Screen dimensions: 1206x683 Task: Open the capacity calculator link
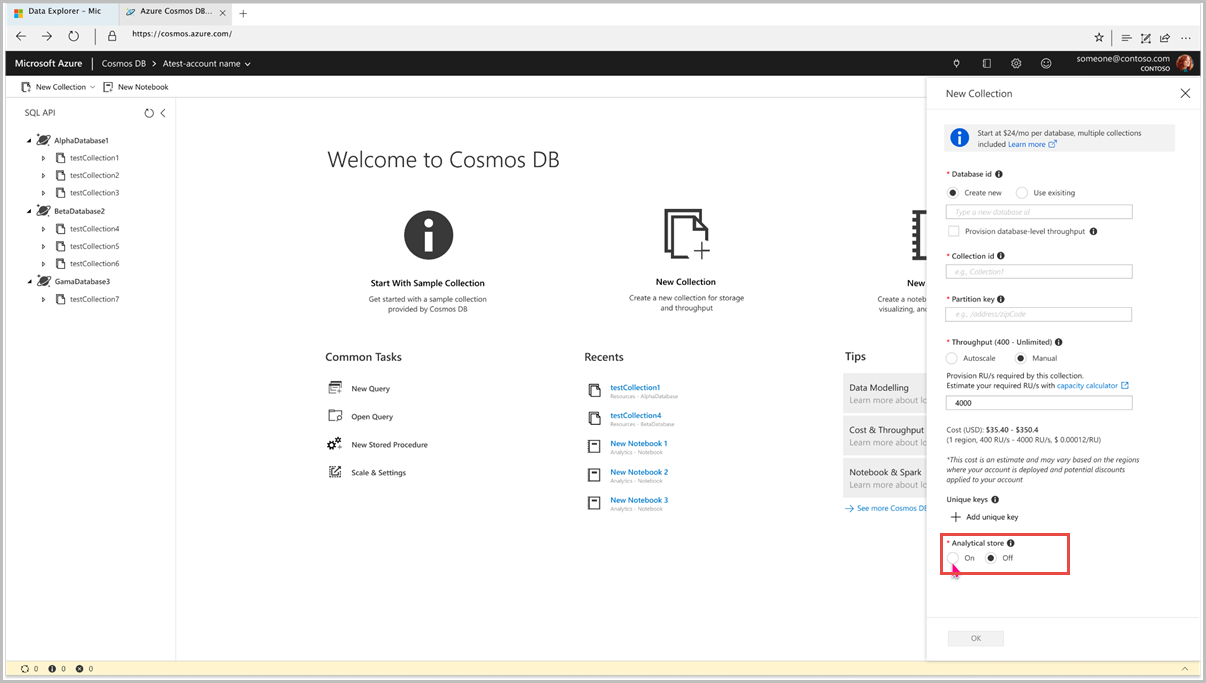click(1087, 385)
